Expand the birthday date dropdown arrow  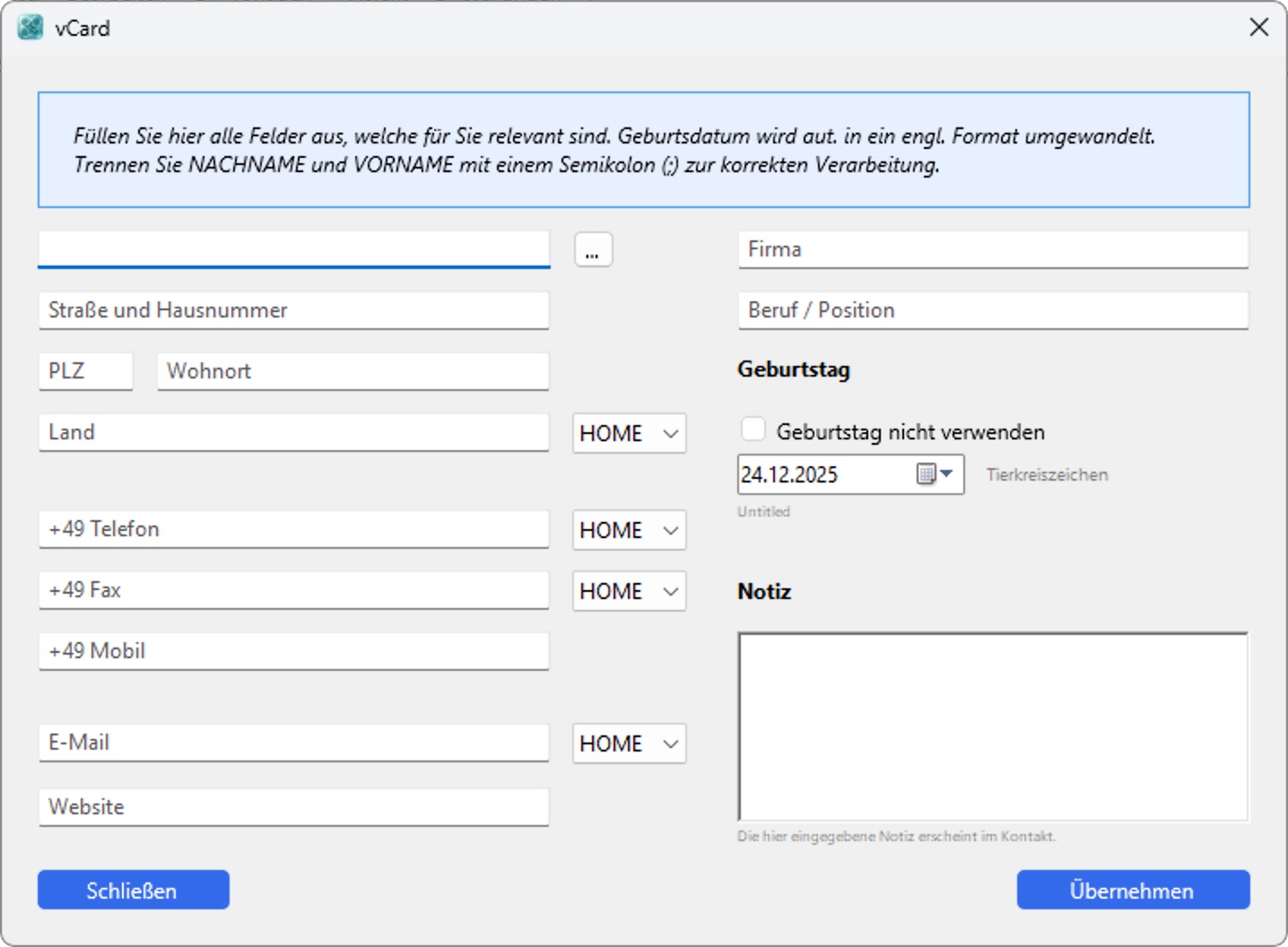pyautogui.click(x=948, y=474)
